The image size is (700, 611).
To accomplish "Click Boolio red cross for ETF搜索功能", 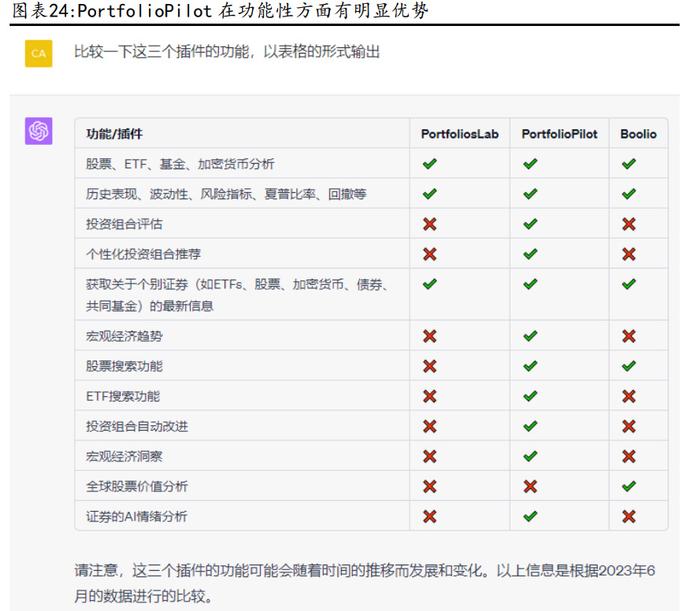I will [x=629, y=396].
